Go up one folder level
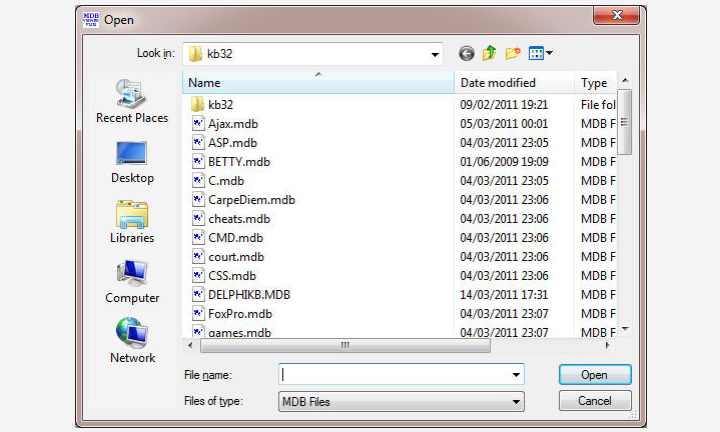The height and width of the screenshot is (432, 720). 490,53
